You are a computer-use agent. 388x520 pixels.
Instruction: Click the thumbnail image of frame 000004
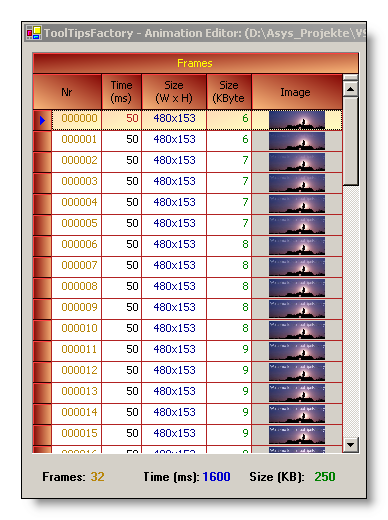point(297,204)
